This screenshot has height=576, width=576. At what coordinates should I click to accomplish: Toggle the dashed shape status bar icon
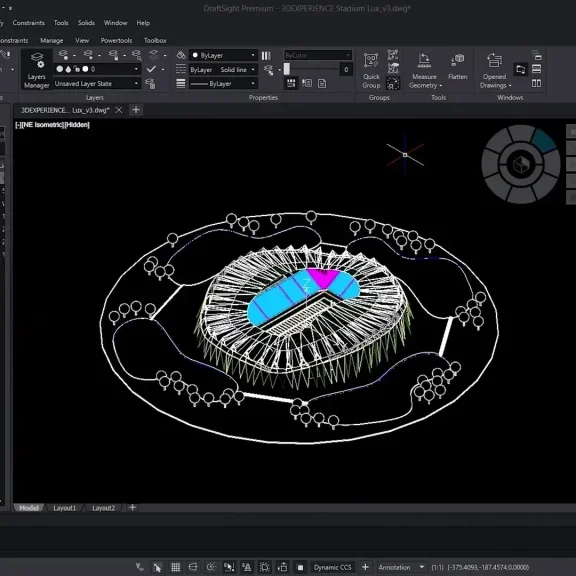[264, 567]
